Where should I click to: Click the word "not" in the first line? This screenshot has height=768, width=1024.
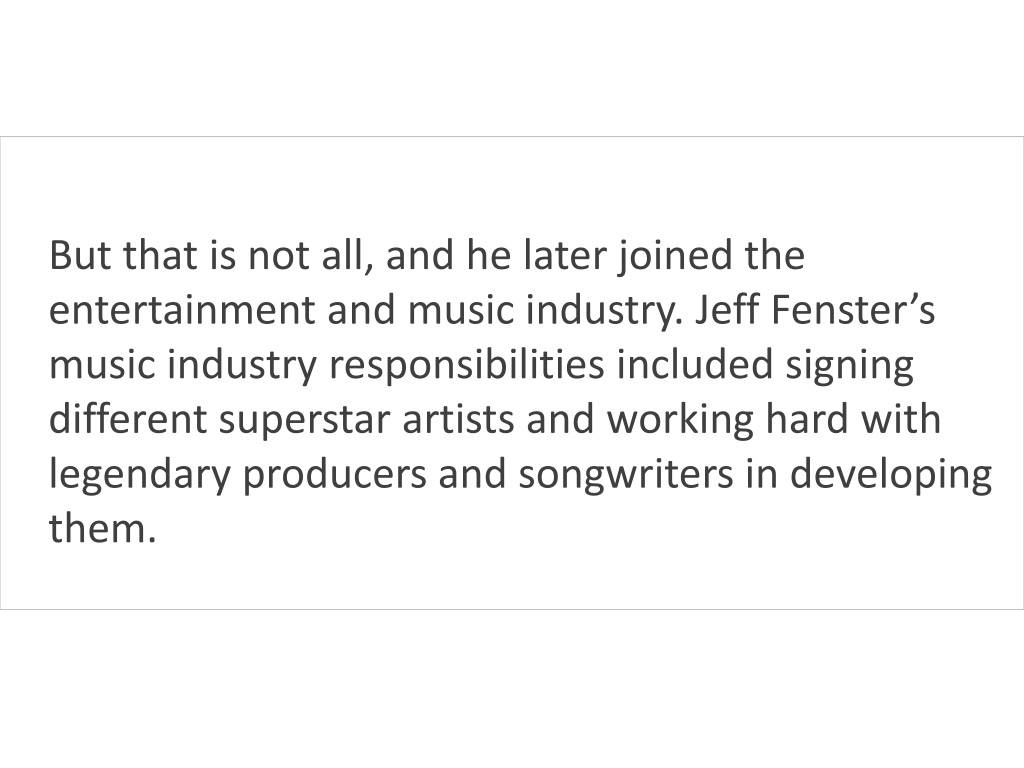pyautogui.click(x=278, y=256)
